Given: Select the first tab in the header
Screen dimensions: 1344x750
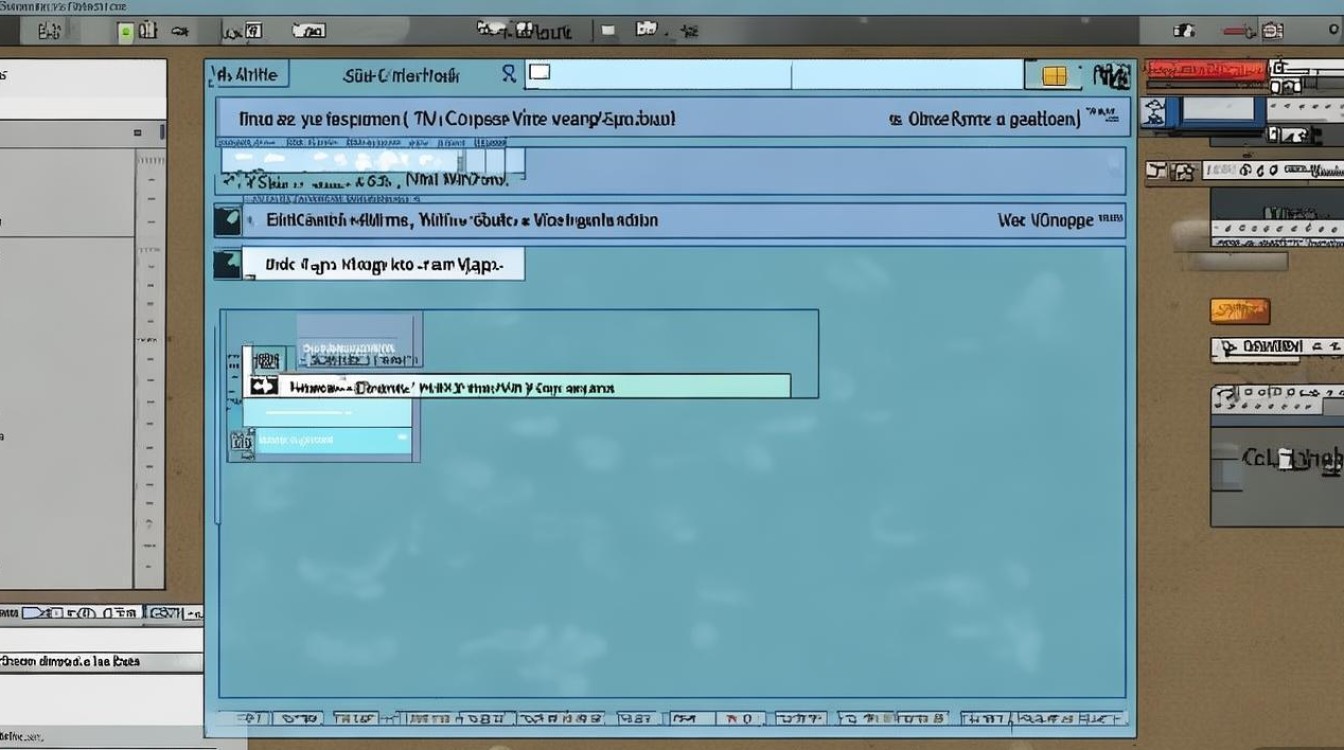Looking at the screenshot, I should point(250,74).
